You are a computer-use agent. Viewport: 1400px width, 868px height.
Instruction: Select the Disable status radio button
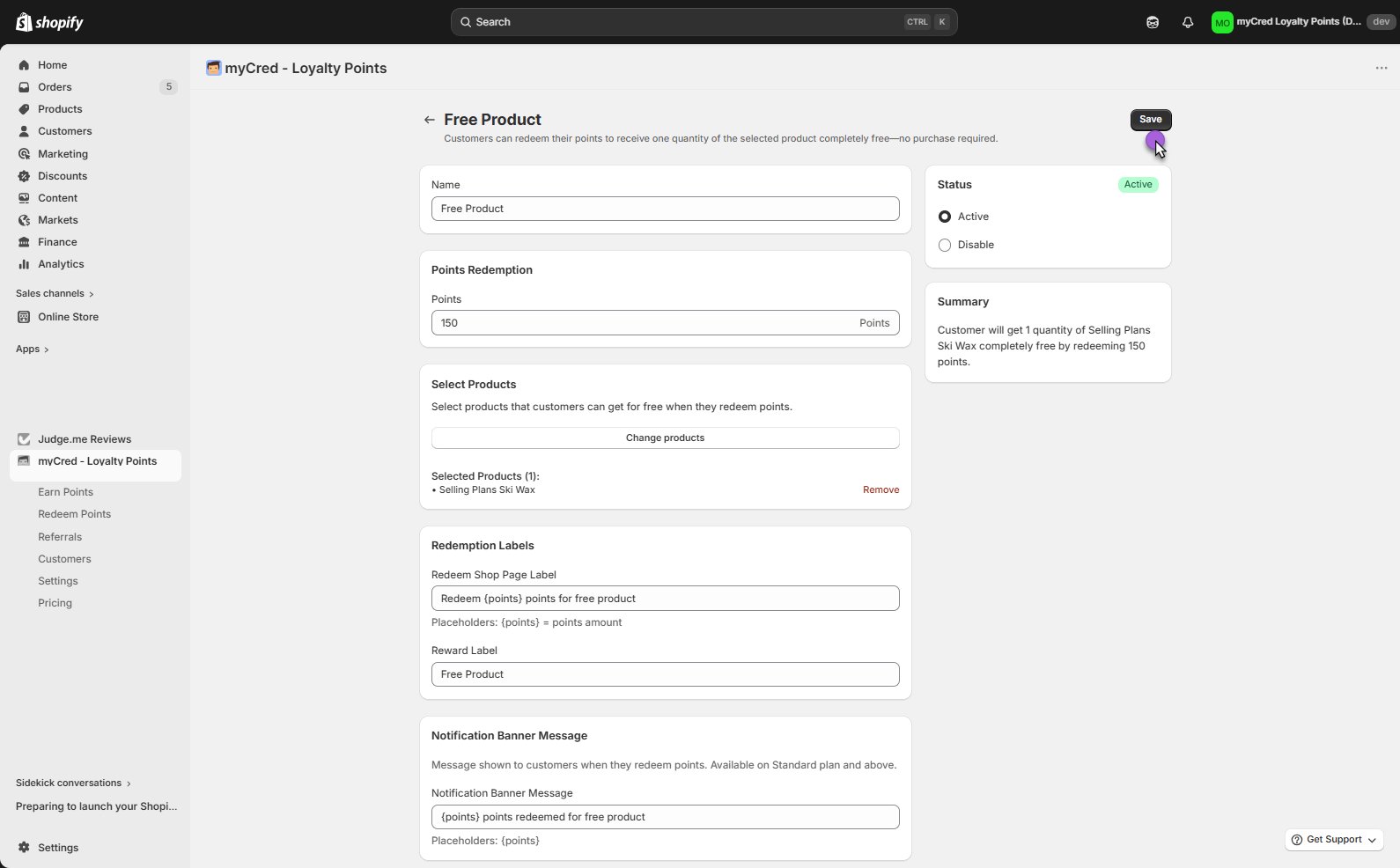click(945, 246)
